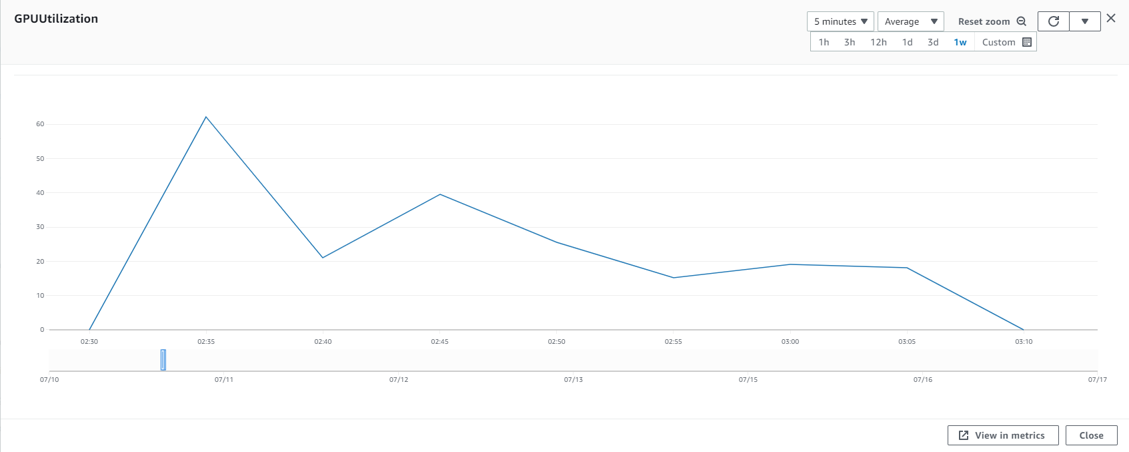The height and width of the screenshot is (452, 1129).
Task: Click the View in metrics button
Action: tap(1005, 435)
